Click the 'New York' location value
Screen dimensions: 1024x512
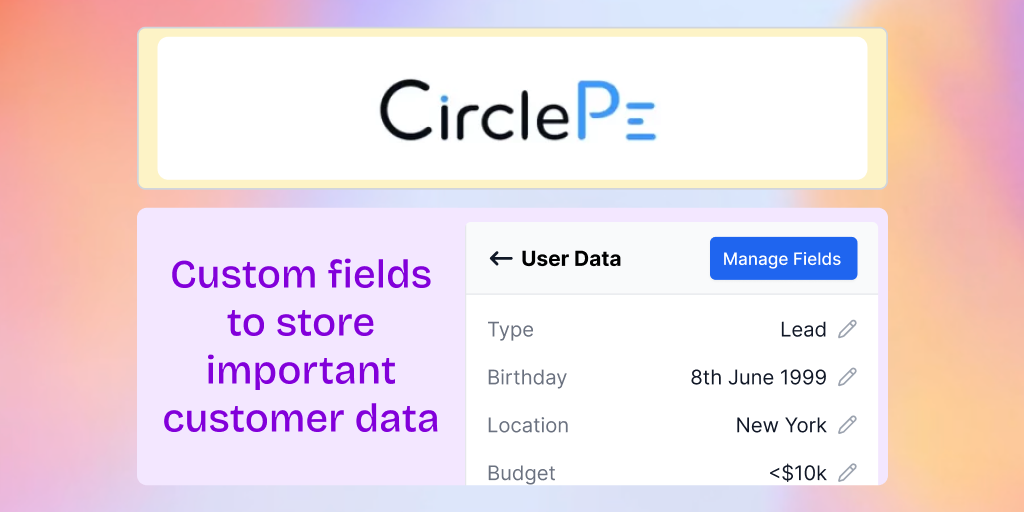(781, 425)
